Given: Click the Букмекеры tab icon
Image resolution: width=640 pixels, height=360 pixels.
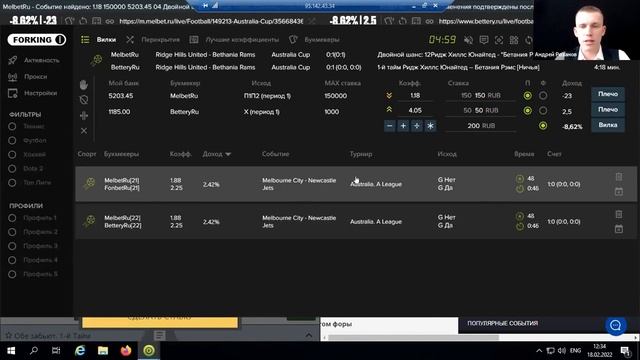Looking at the screenshot, I should [293, 40].
